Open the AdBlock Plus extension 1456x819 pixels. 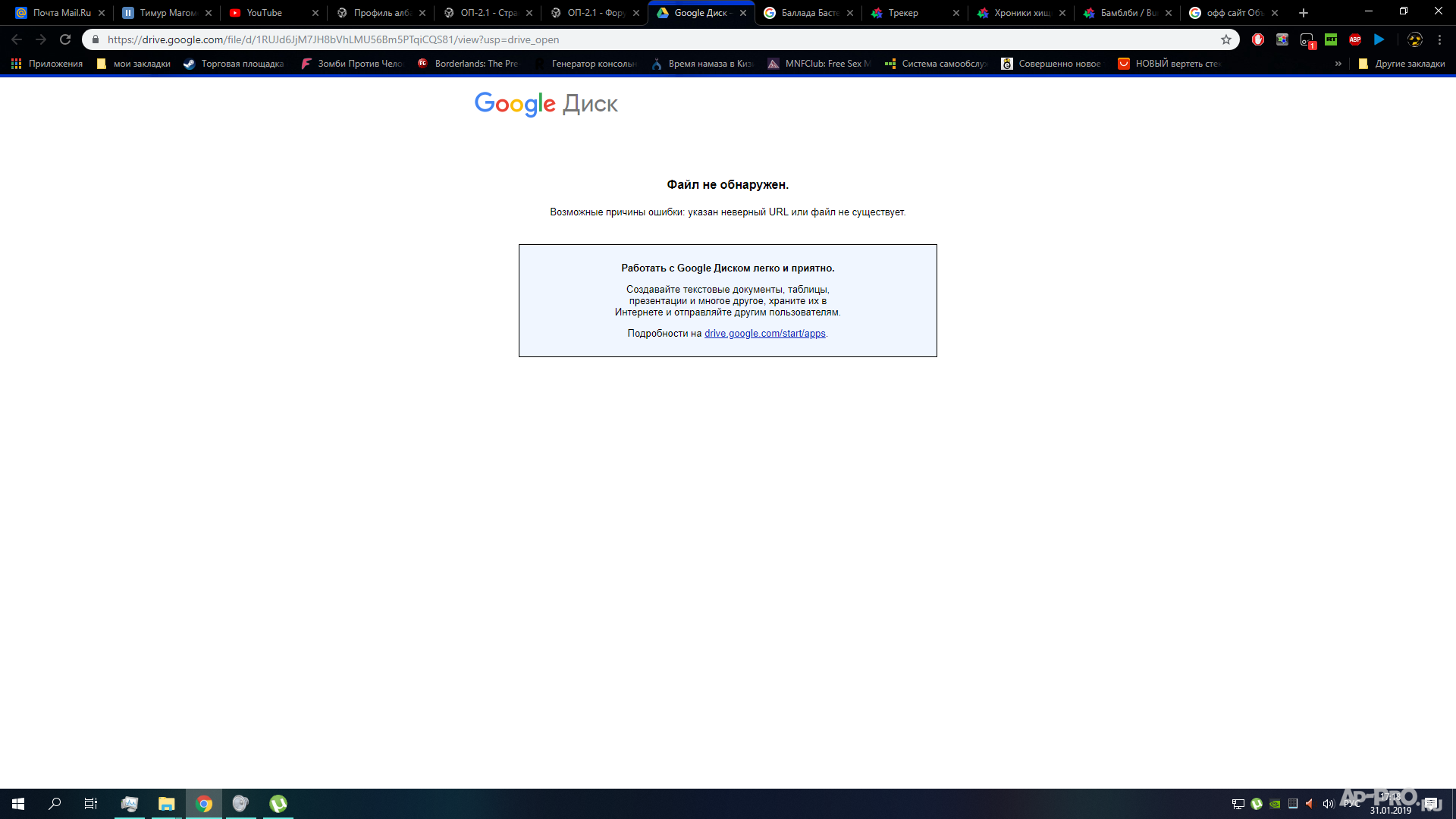click(x=1355, y=39)
